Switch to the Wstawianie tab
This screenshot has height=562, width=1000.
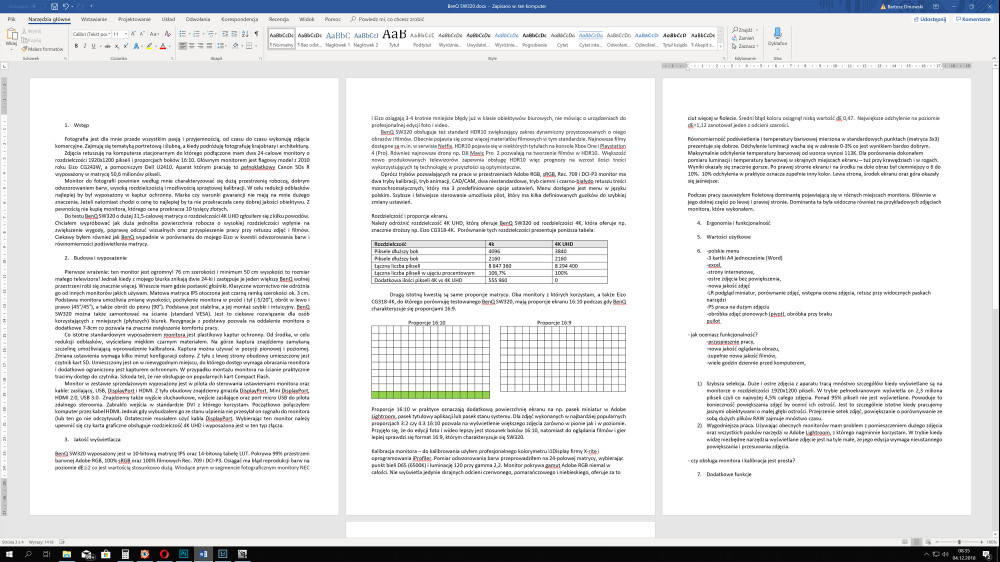[x=94, y=19]
